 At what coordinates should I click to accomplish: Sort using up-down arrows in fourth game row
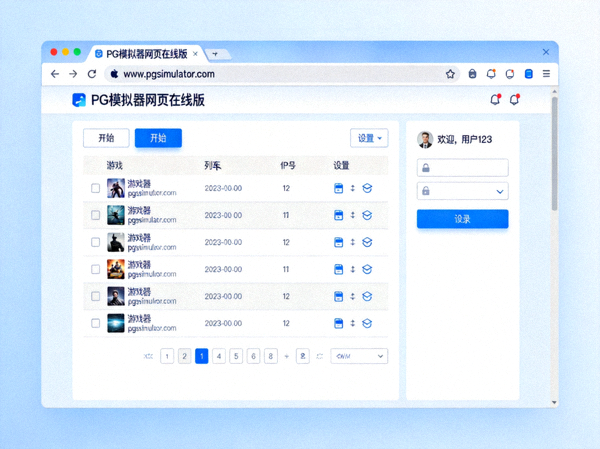click(x=352, y=269)
